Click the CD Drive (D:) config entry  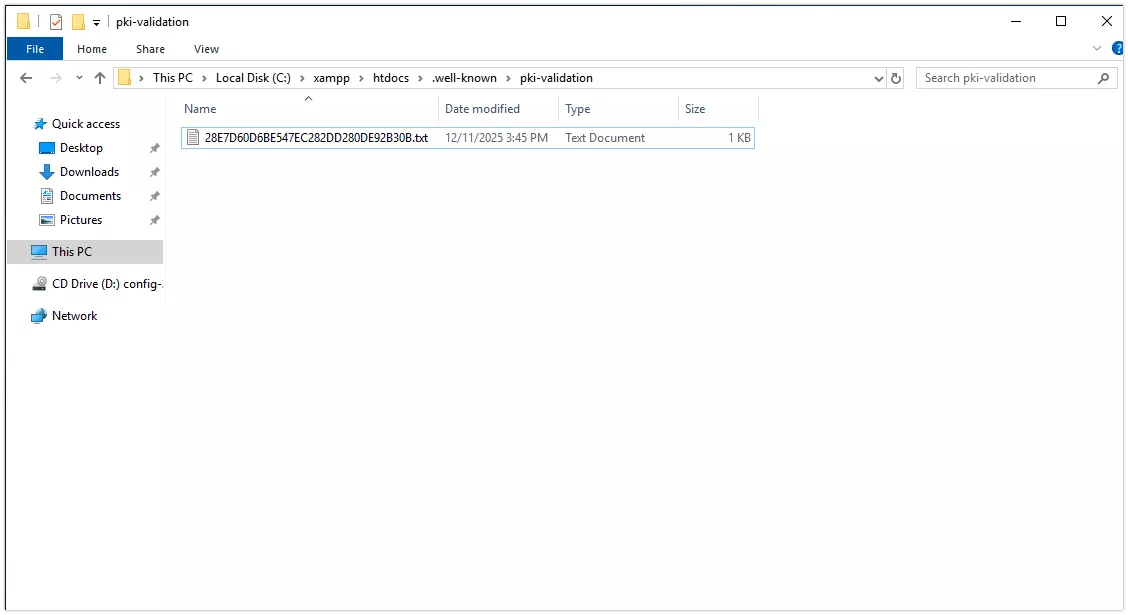pyautogui.click(x=99, y=283)
